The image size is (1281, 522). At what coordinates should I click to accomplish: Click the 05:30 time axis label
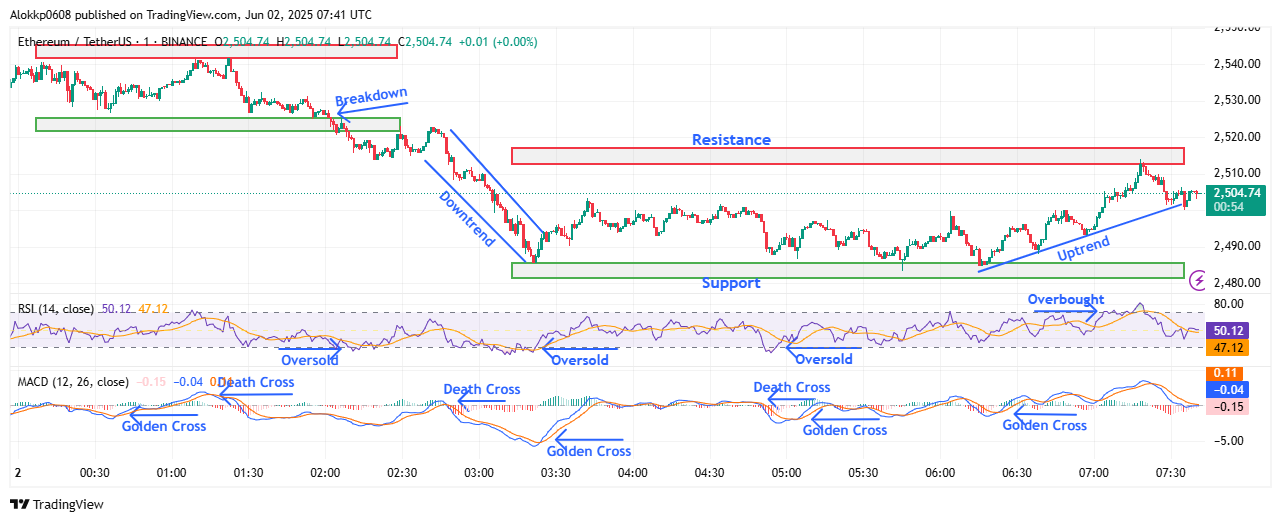(x=864, y=472)
